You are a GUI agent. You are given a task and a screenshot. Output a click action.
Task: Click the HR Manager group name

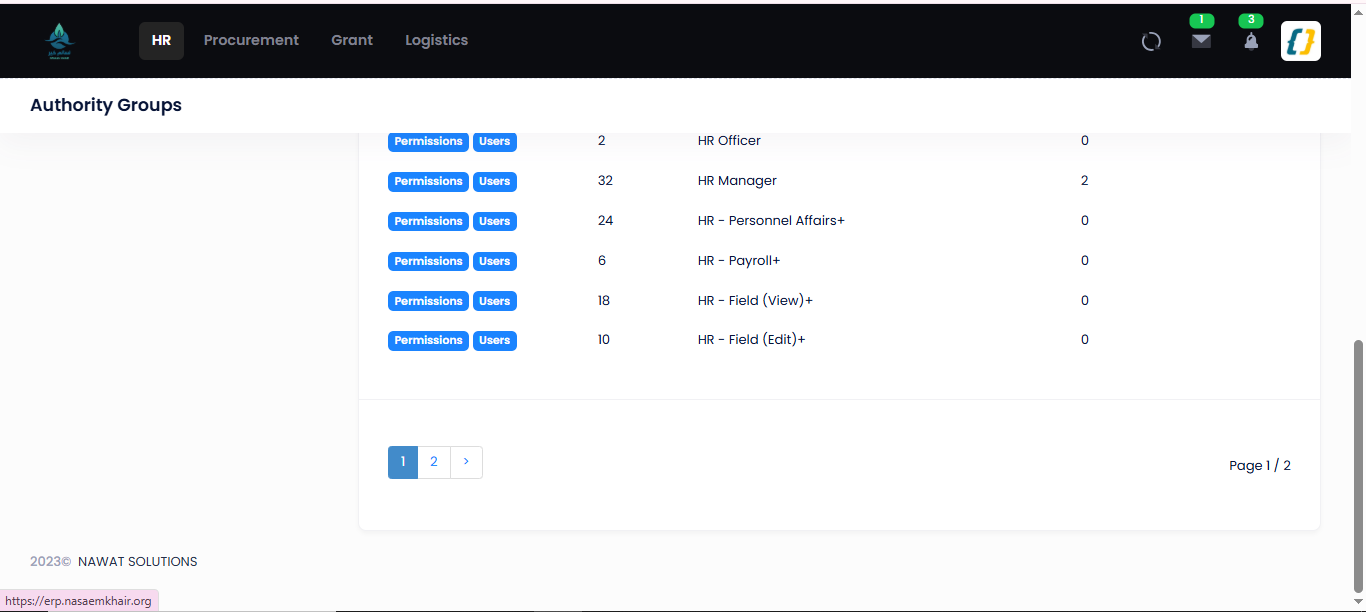click(737, 181)
